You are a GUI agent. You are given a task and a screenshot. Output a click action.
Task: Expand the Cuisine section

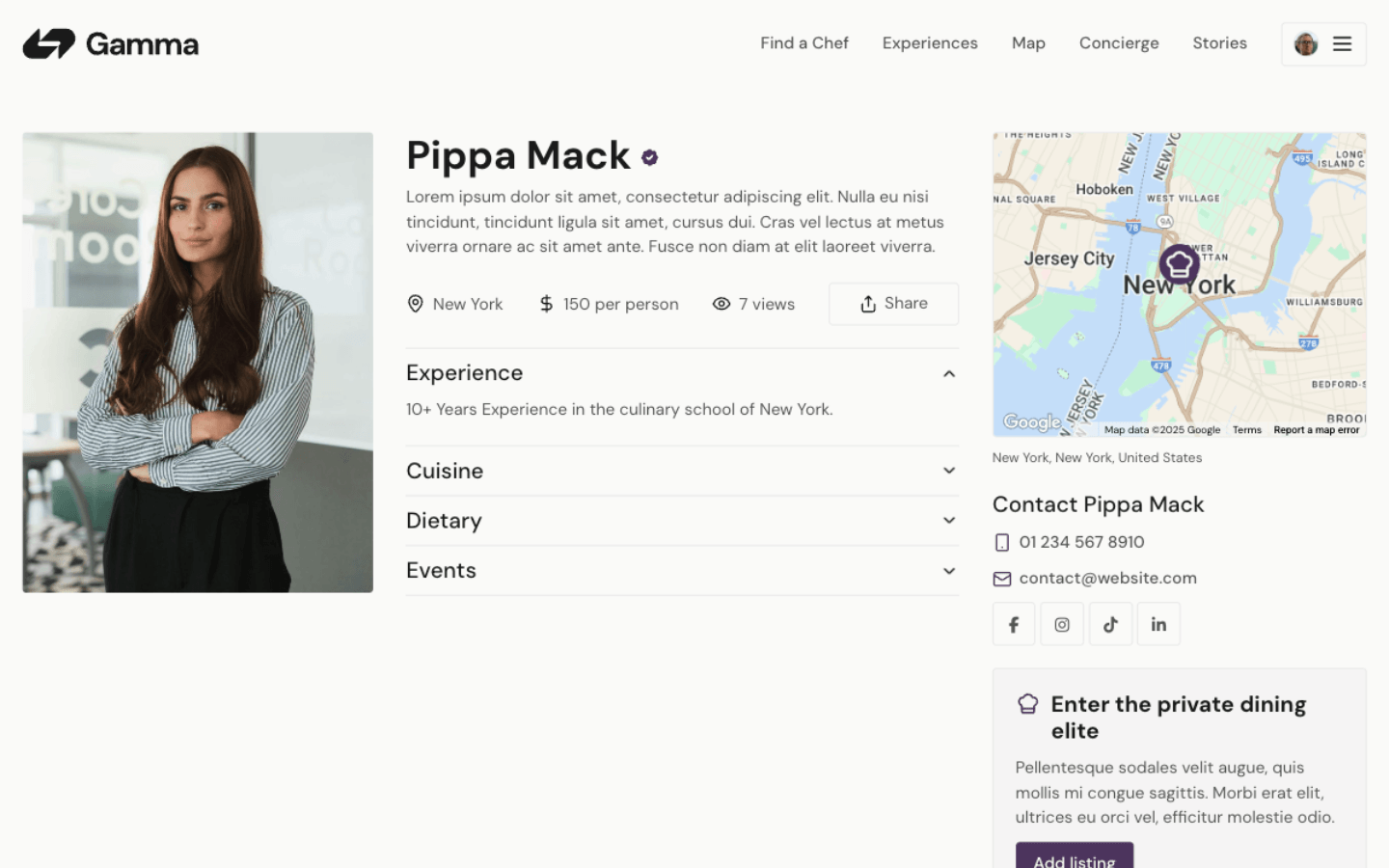click(x=949, y=471)
